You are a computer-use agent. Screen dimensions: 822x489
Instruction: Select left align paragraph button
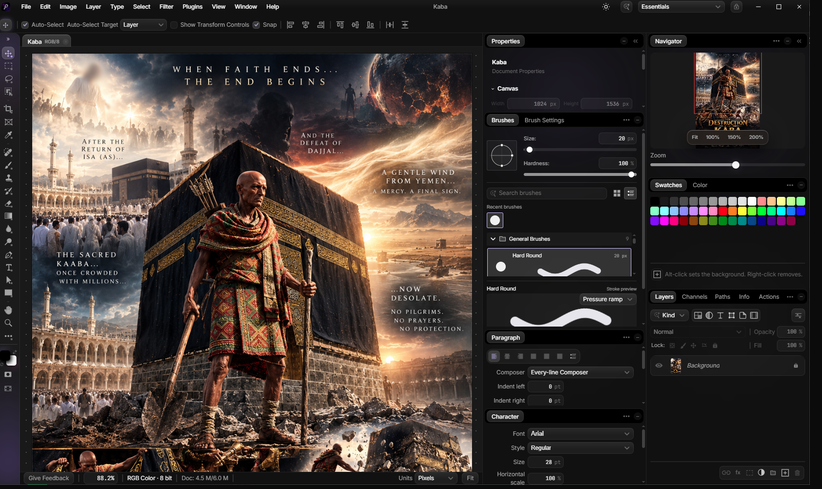pos(494,356)
